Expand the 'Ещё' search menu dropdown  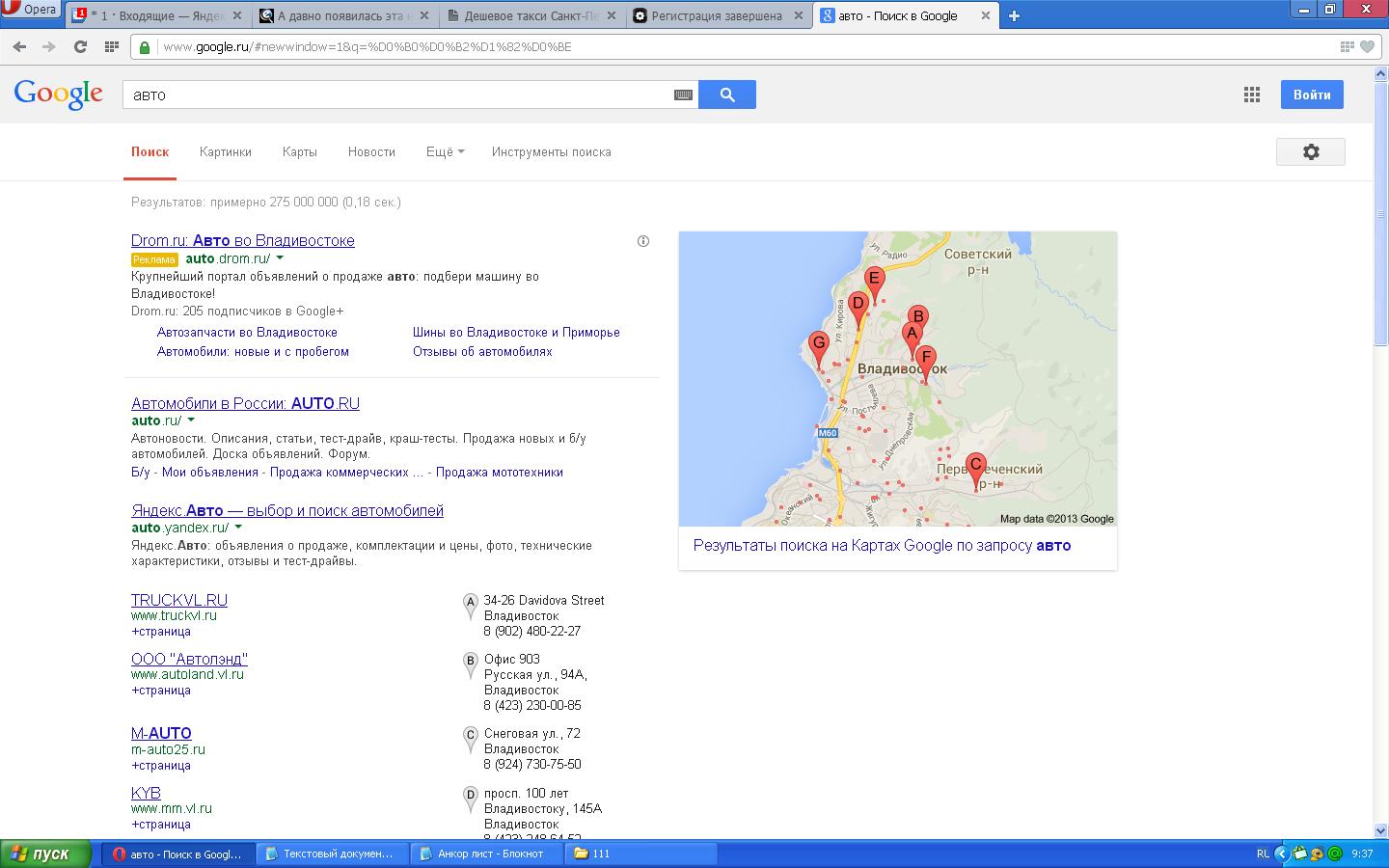click(445, 152)
